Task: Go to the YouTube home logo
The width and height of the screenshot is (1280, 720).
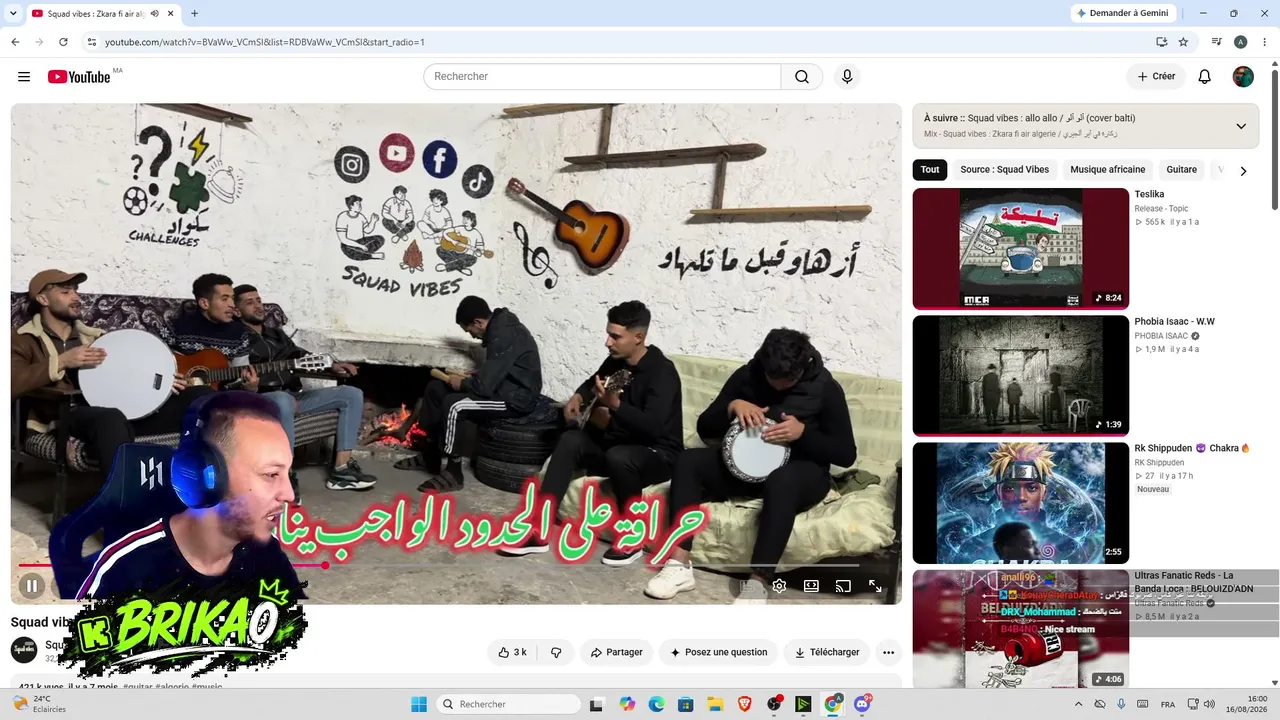Action: click(79, 77)
